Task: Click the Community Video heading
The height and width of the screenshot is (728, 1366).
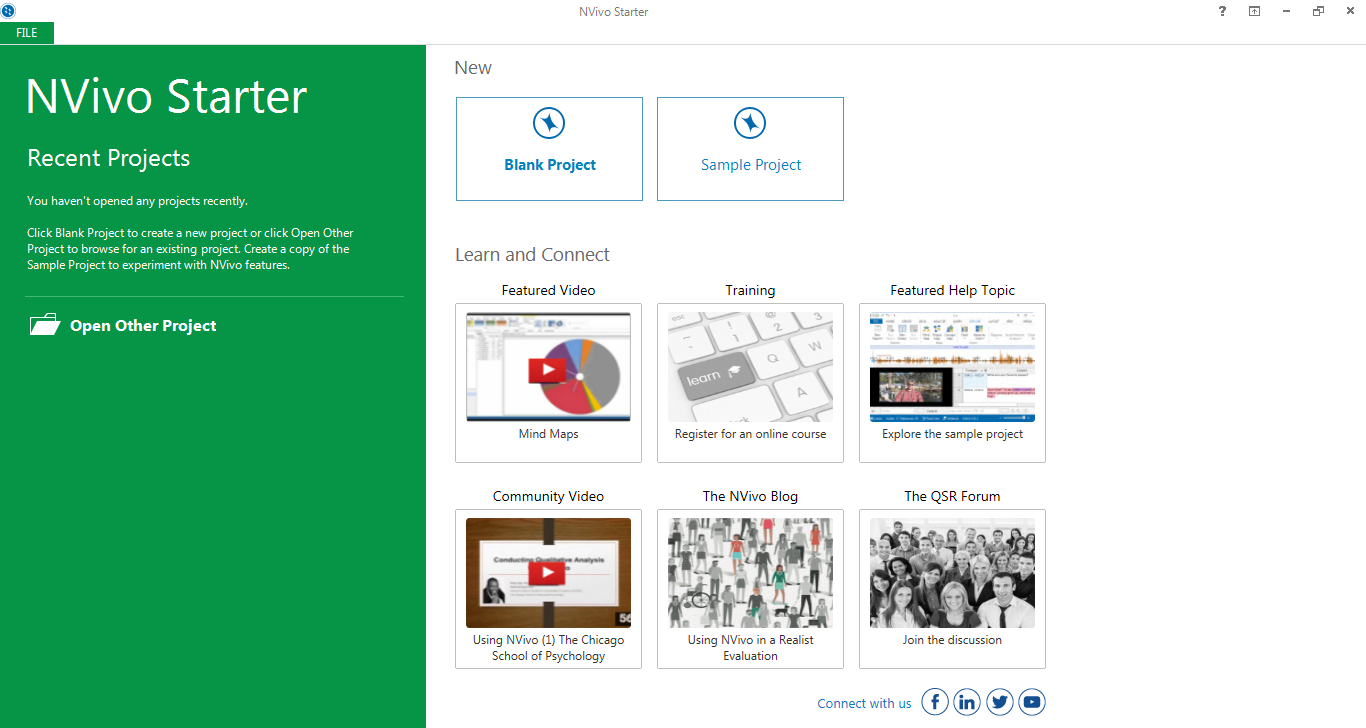Action: coord(548,496)
